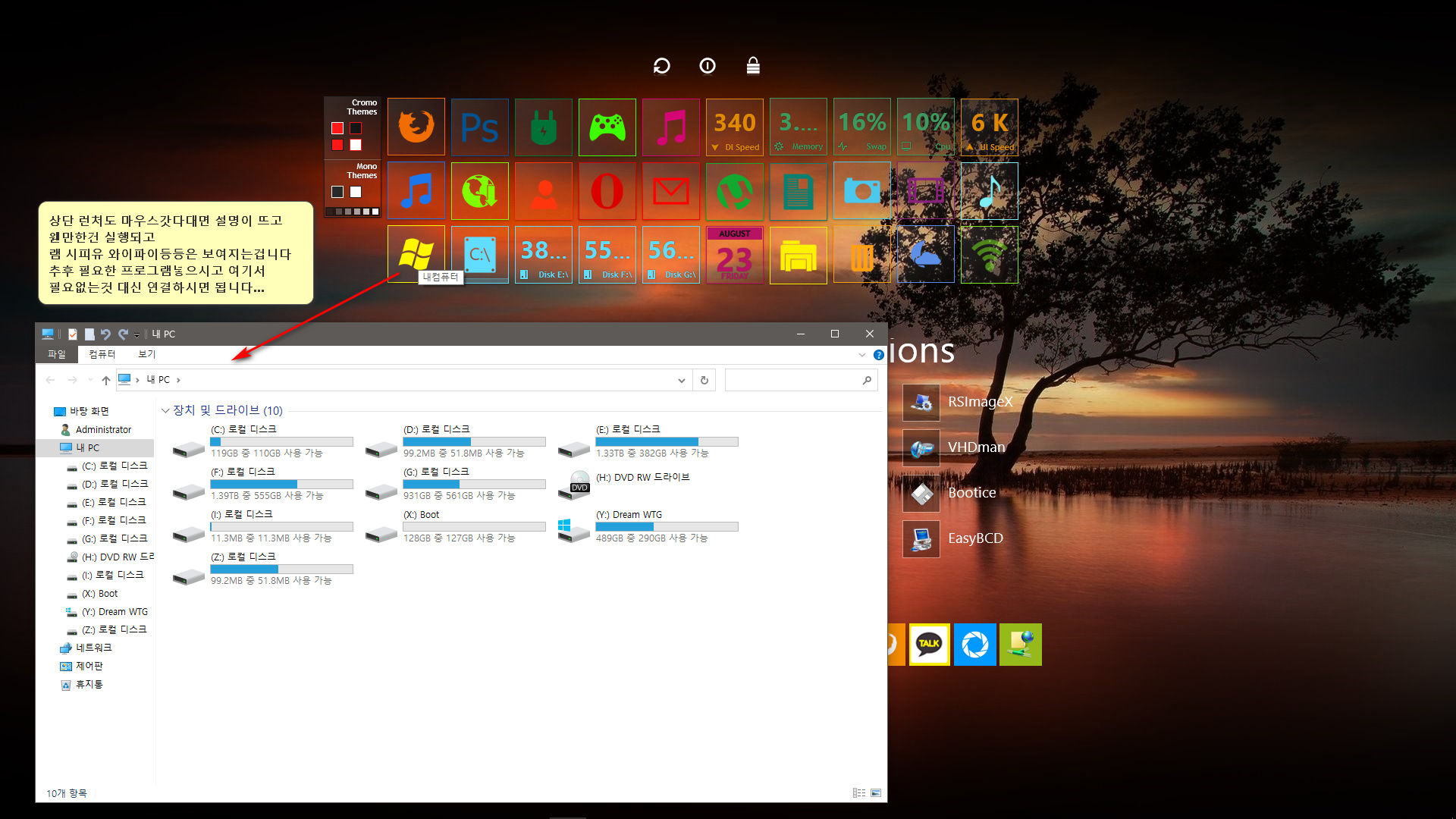Click the blue Help question mark button
This screenshot has height=819, width=1456.
[x=878, y=355]
